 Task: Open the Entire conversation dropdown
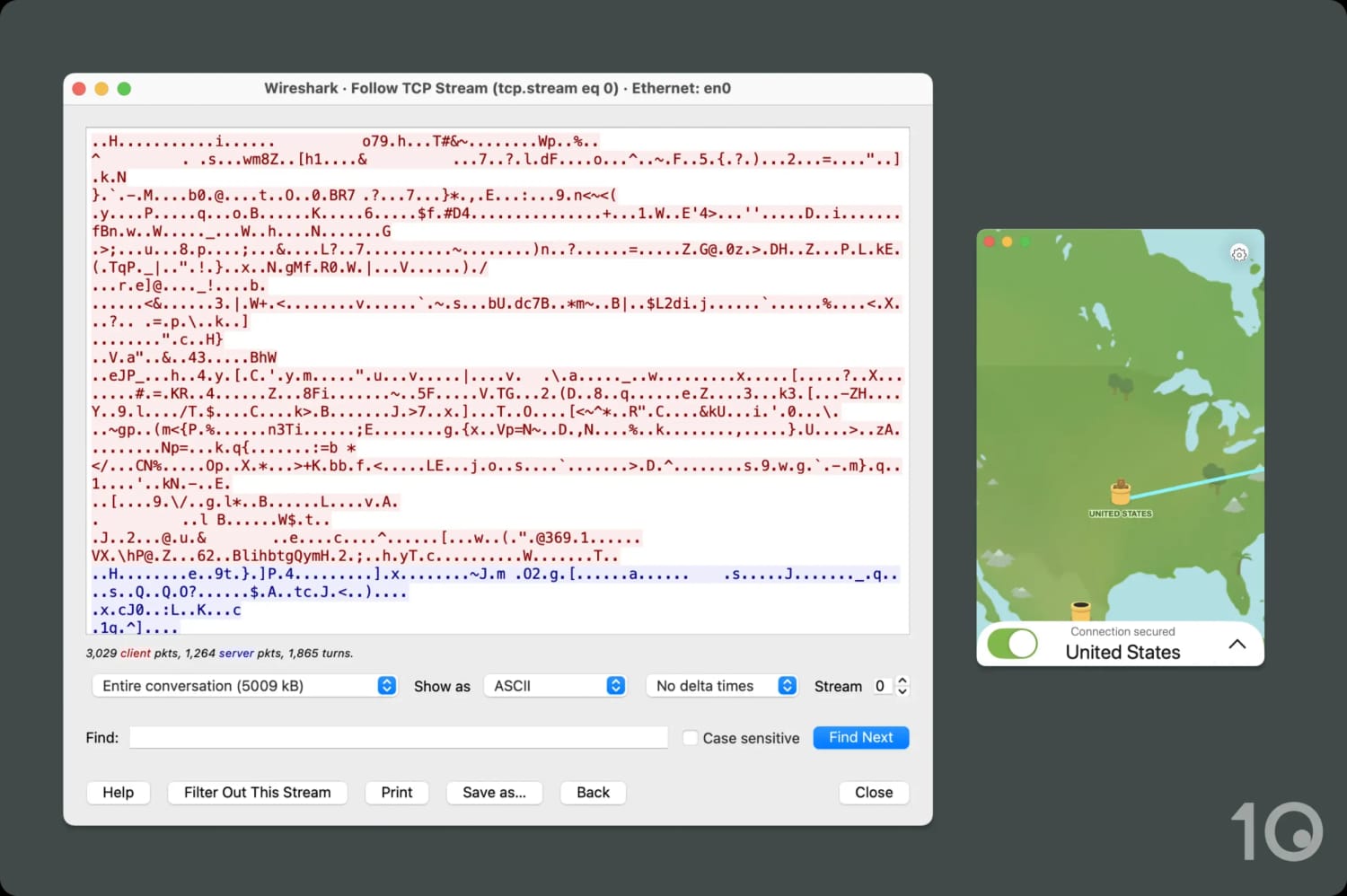[243, 685]
